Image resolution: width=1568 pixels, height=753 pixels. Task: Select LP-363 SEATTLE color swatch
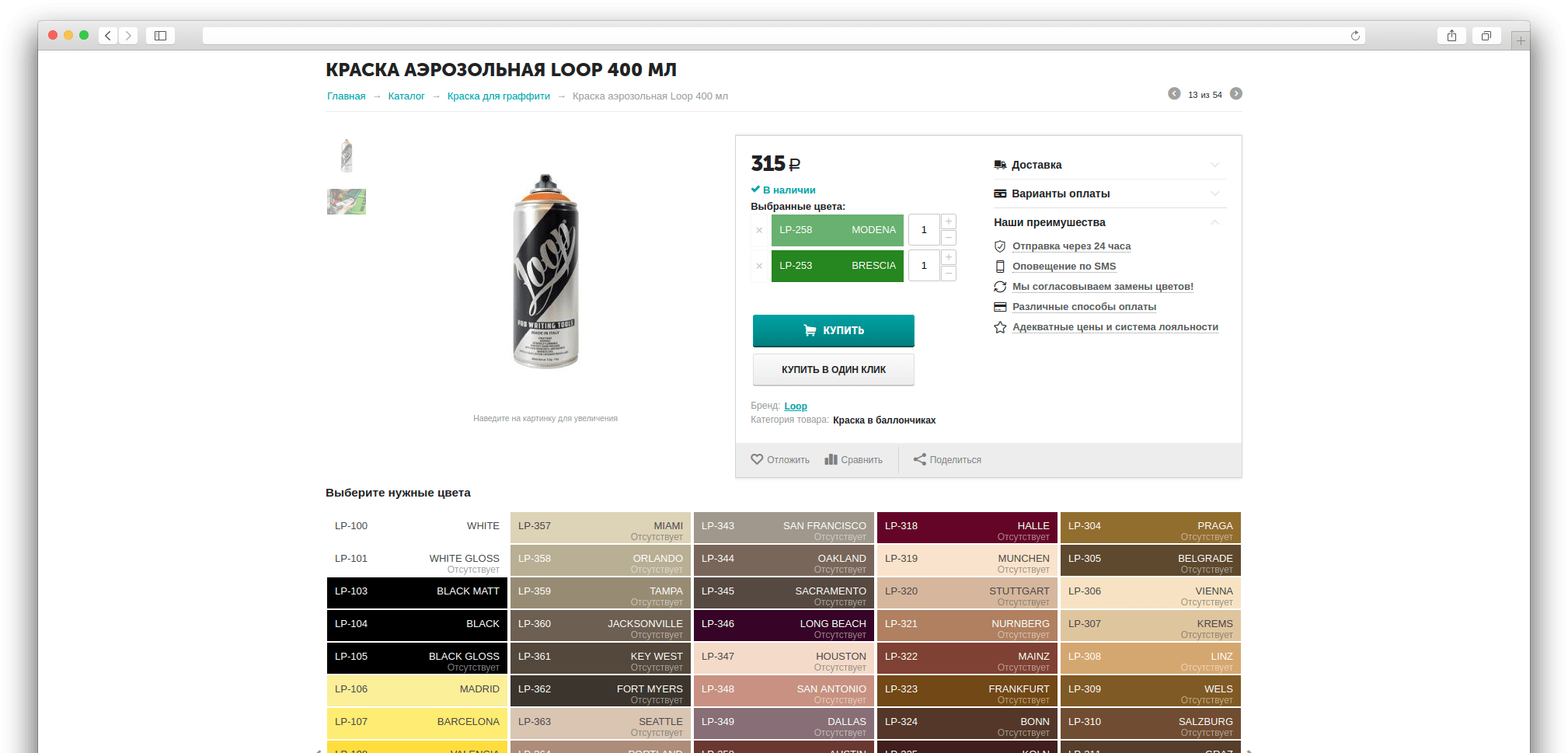click(x=601, y=723)
